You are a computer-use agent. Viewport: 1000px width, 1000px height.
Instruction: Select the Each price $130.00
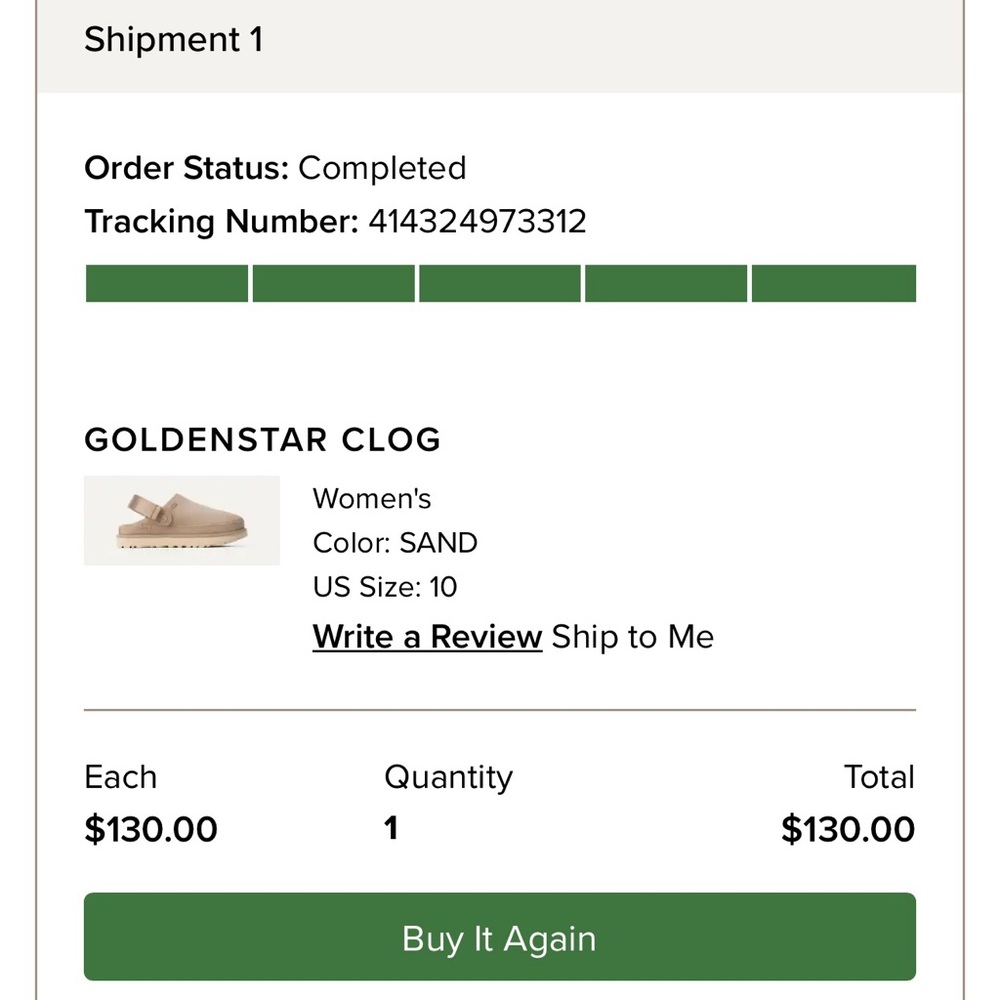click(150, 829)
